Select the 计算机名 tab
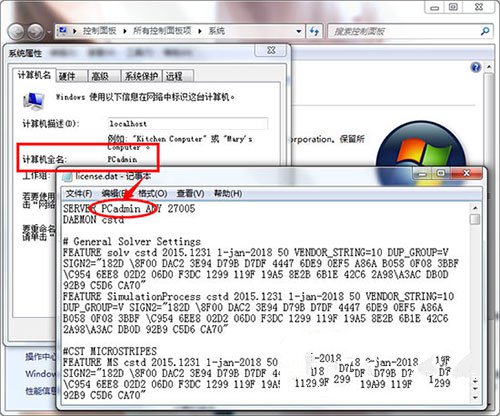 coord(34,75)
